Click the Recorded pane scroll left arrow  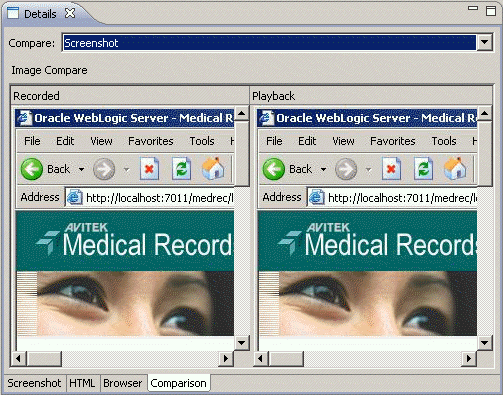[19, 359]
